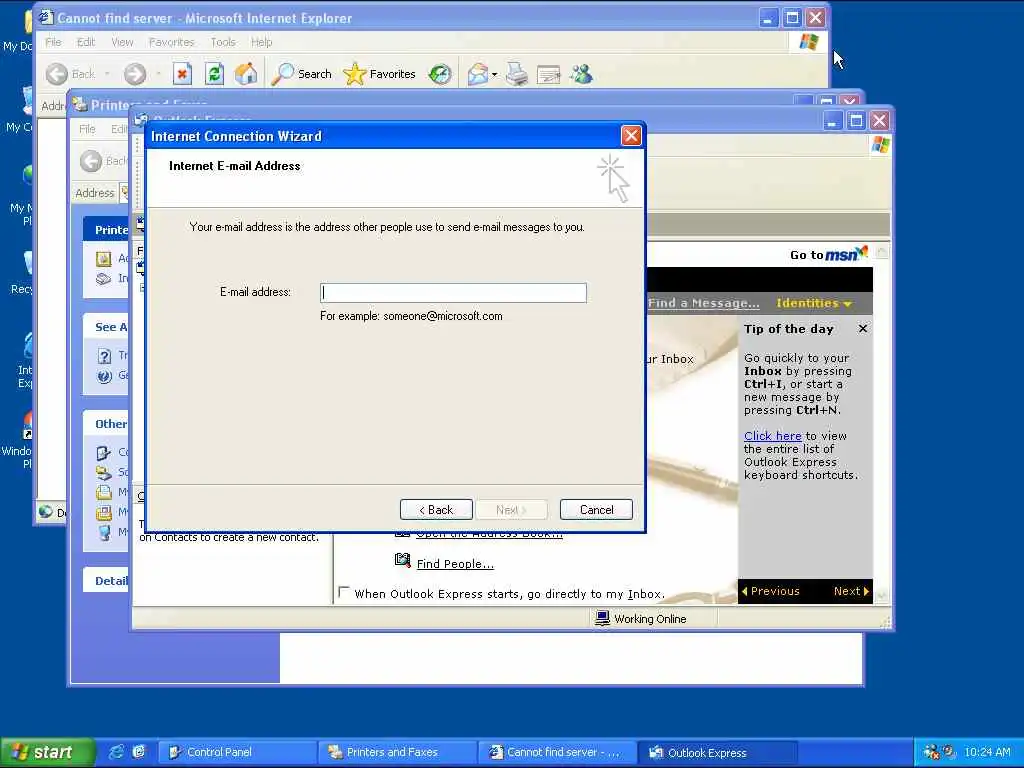Click the Back arrow in Internet Explorer

coord(57,74)
